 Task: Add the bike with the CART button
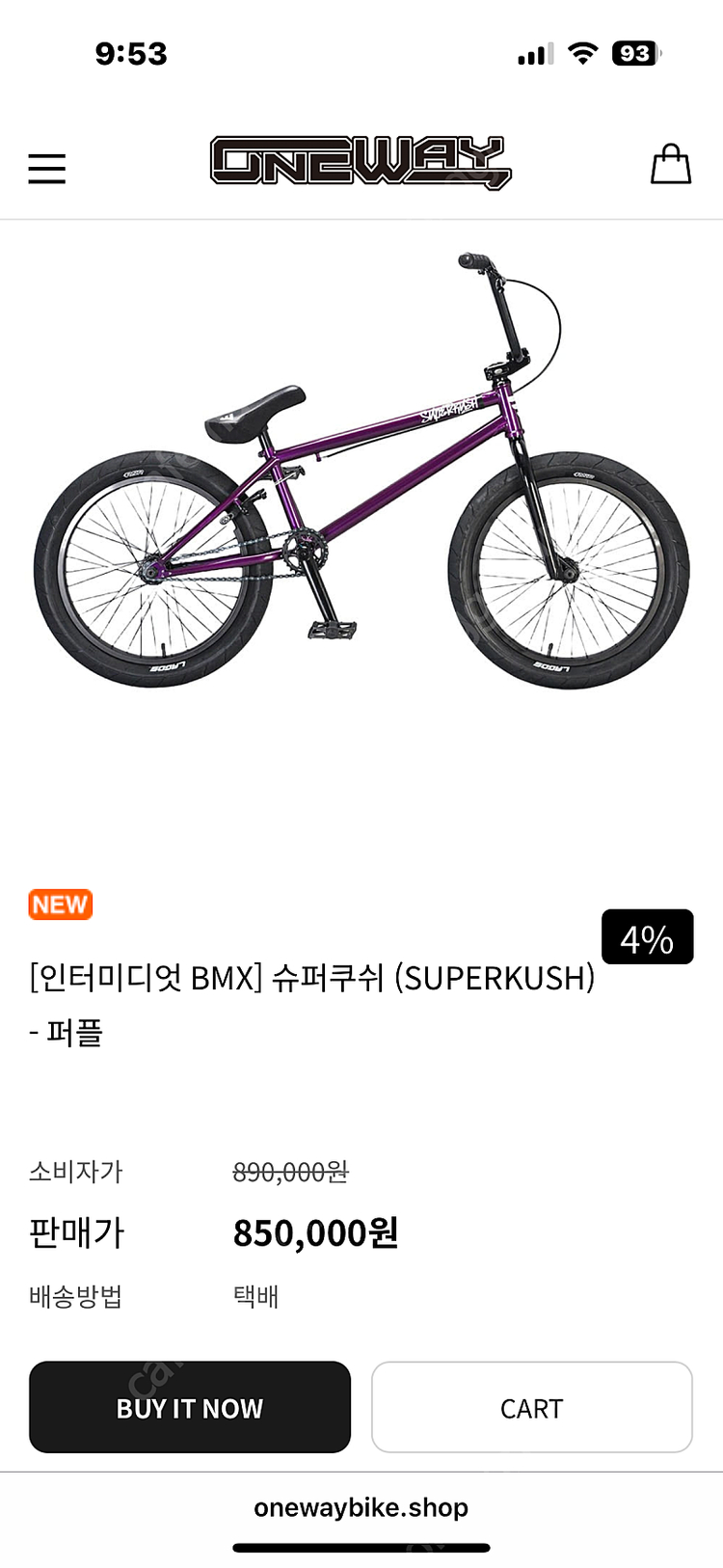click(x=531, y=1407)
